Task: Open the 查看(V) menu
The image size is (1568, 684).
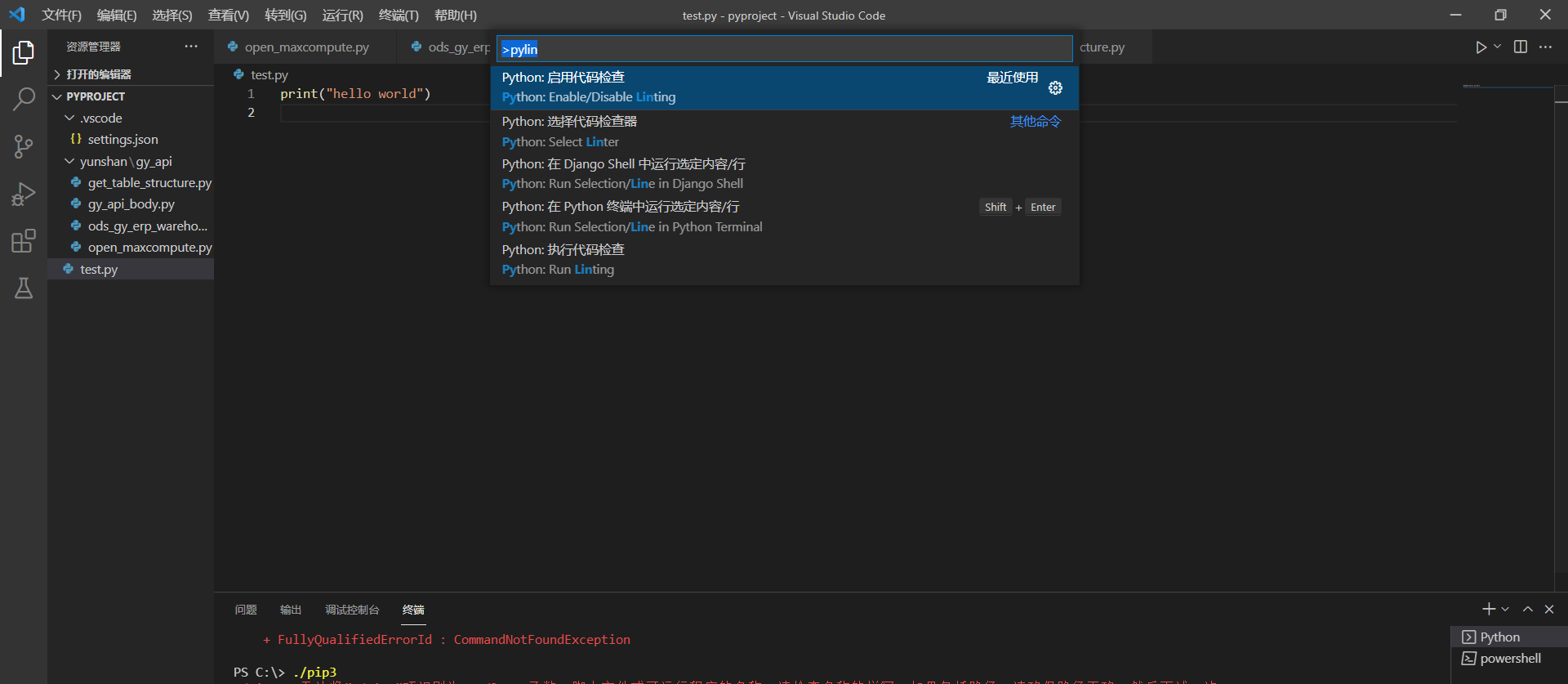Action: click(229, 15)
